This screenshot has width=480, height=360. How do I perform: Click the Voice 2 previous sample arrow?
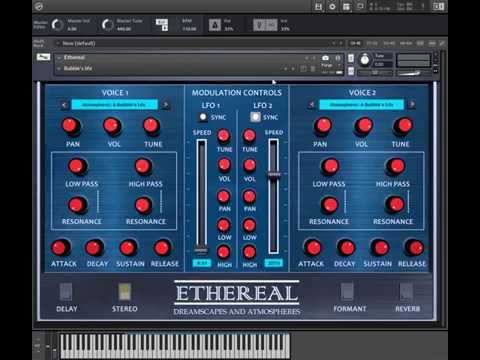pyautogui.click(x=312, y=105)
